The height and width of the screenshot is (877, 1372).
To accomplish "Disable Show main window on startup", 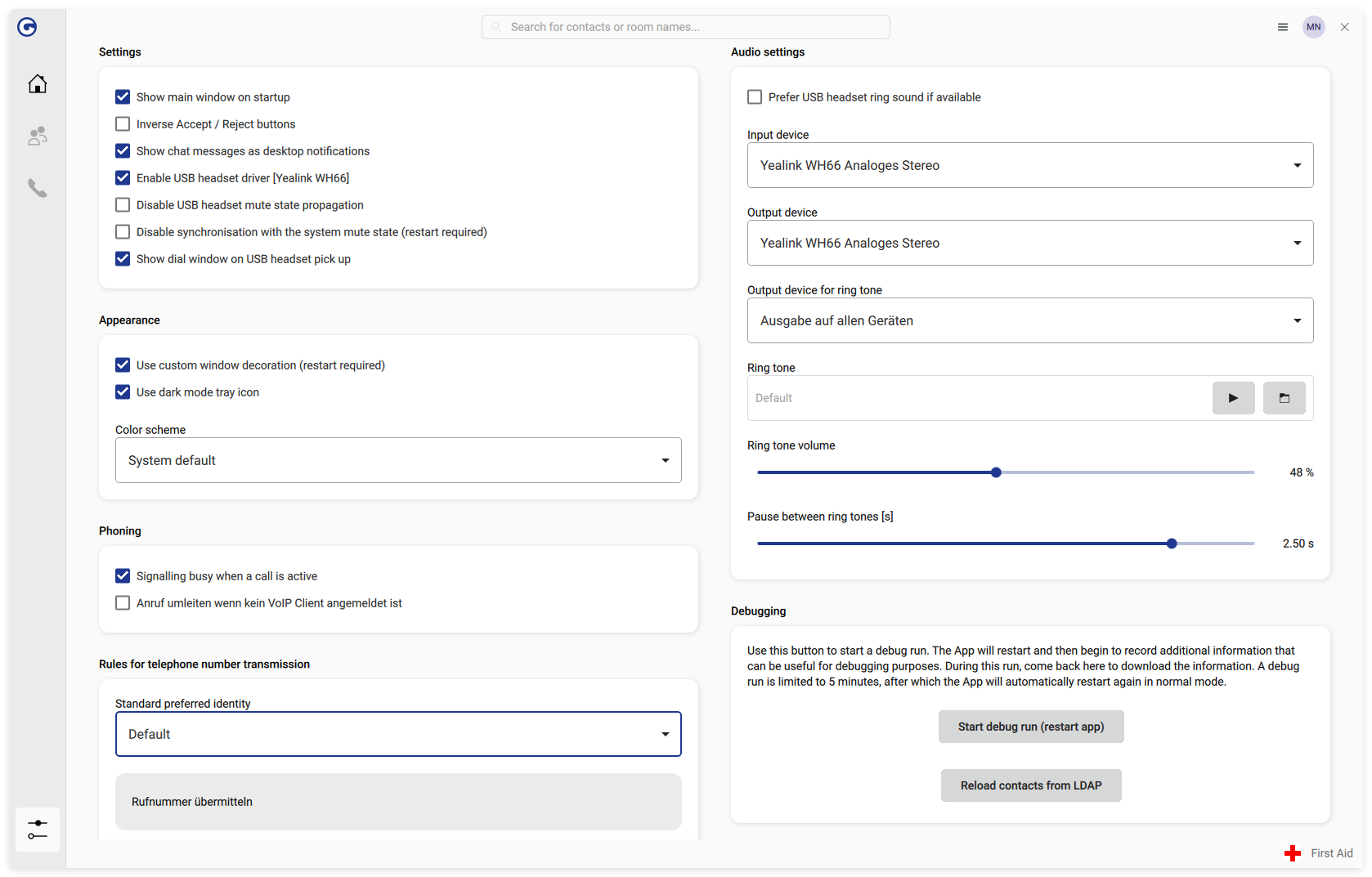I will 123,96.
